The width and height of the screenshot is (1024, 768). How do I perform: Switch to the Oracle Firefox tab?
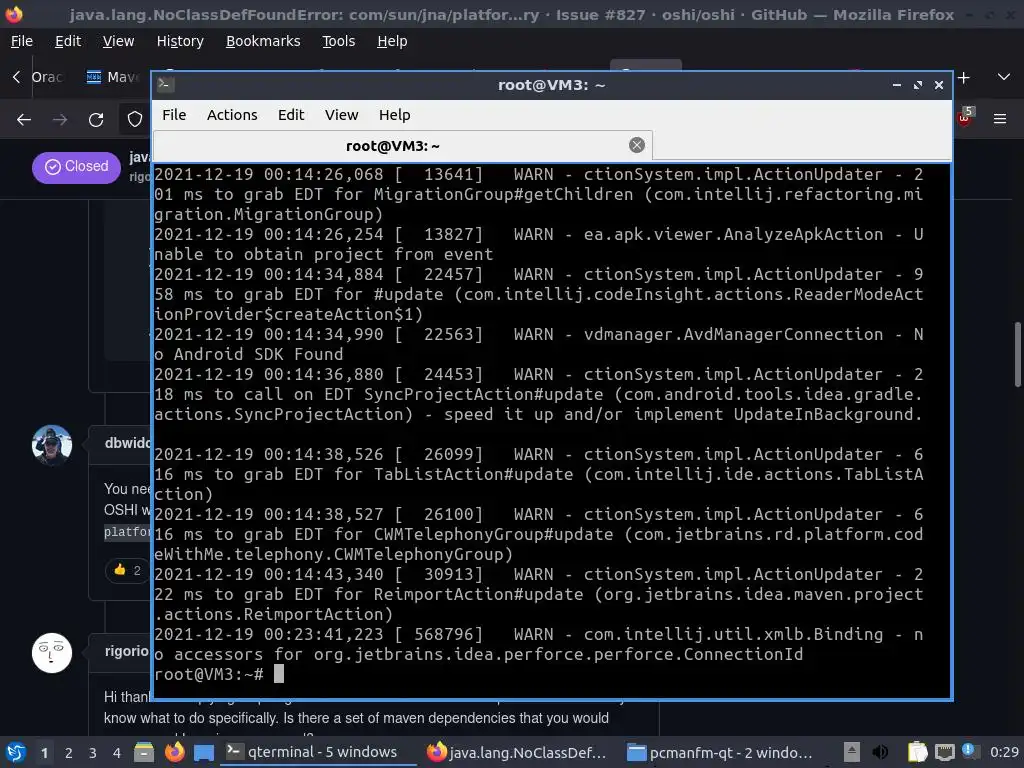pos(47,77)
